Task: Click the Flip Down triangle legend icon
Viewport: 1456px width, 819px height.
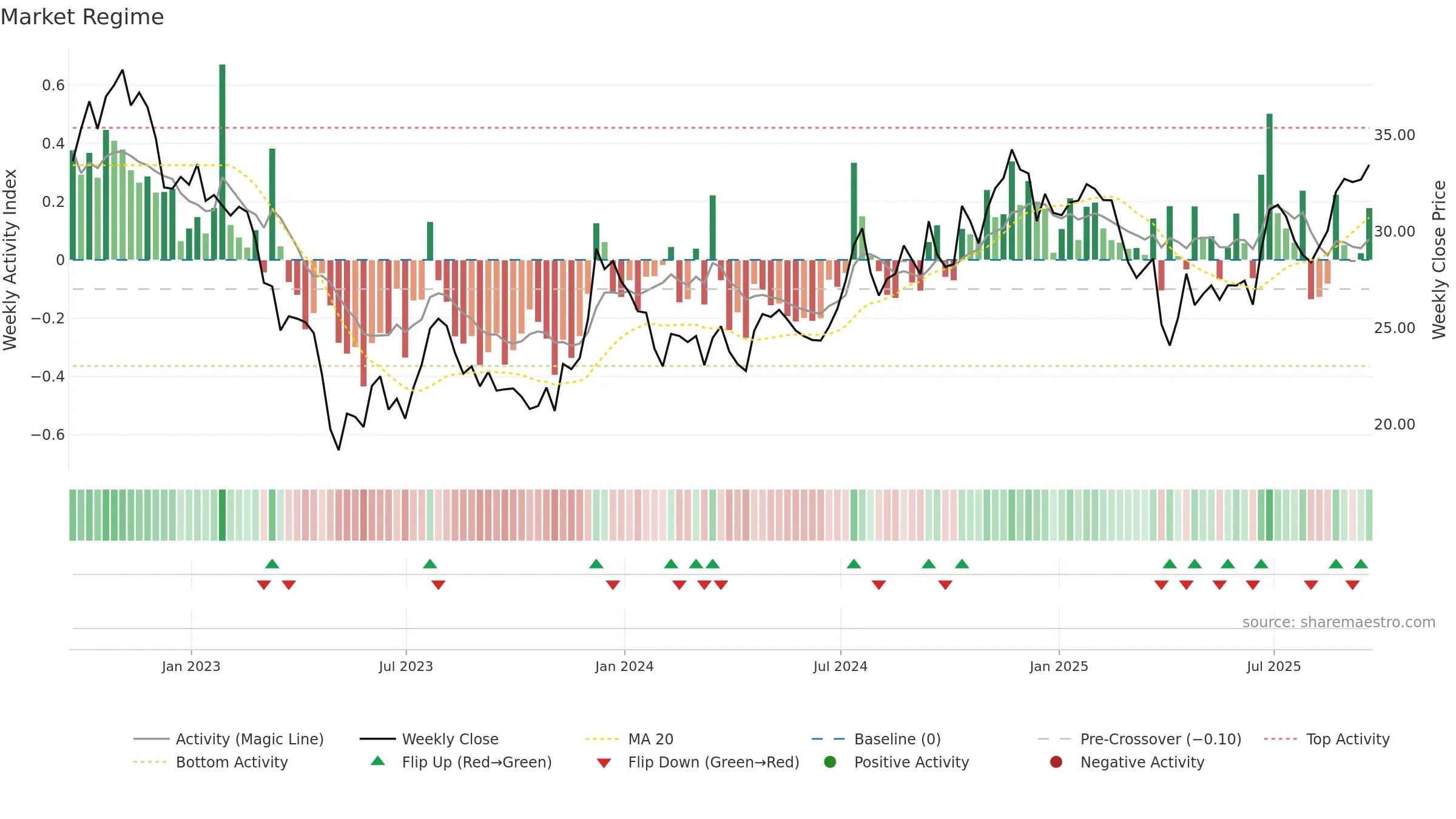Action: tap(604, 763)
